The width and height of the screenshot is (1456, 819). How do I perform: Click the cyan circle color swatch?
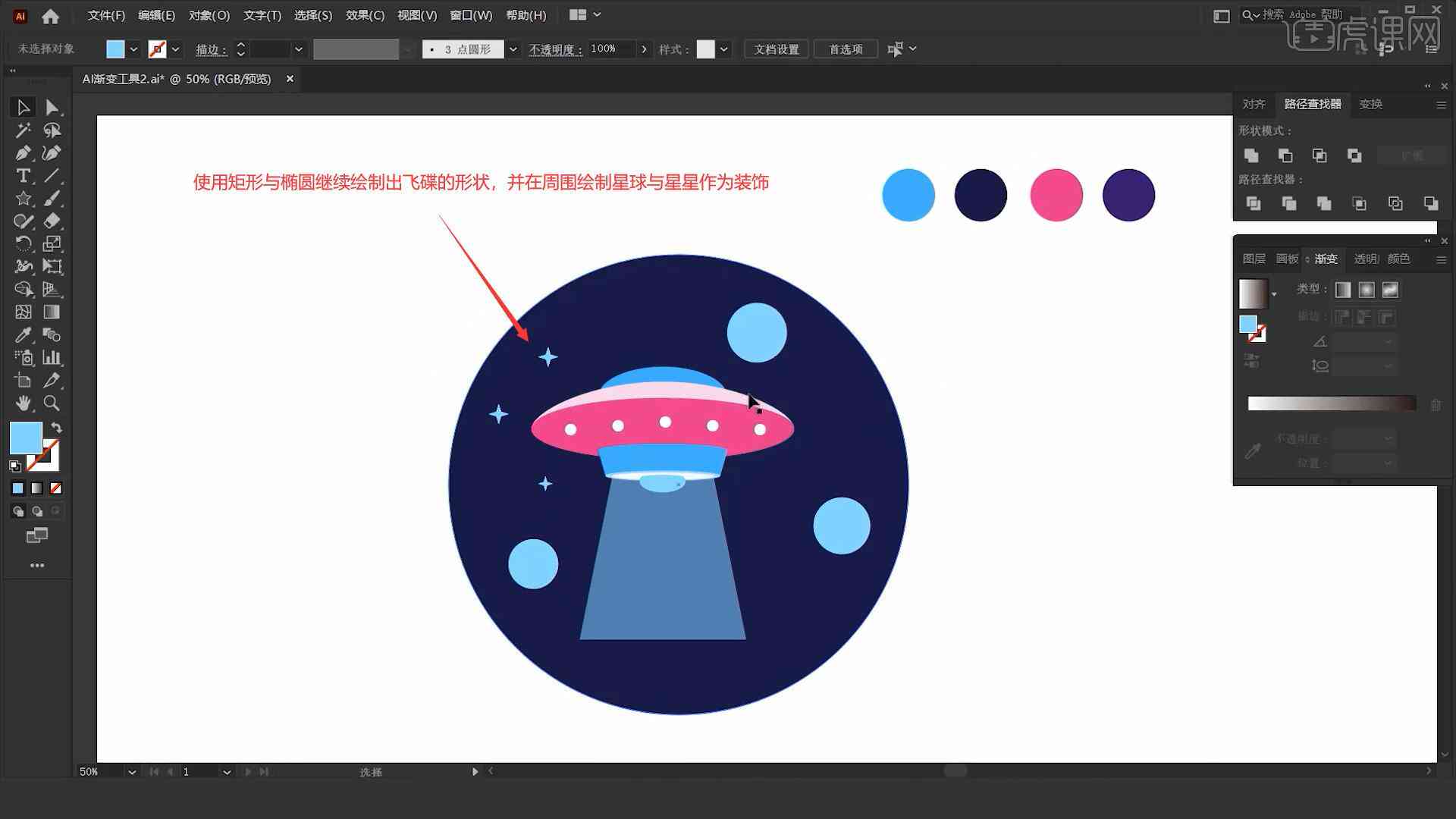tap(906, 194)
